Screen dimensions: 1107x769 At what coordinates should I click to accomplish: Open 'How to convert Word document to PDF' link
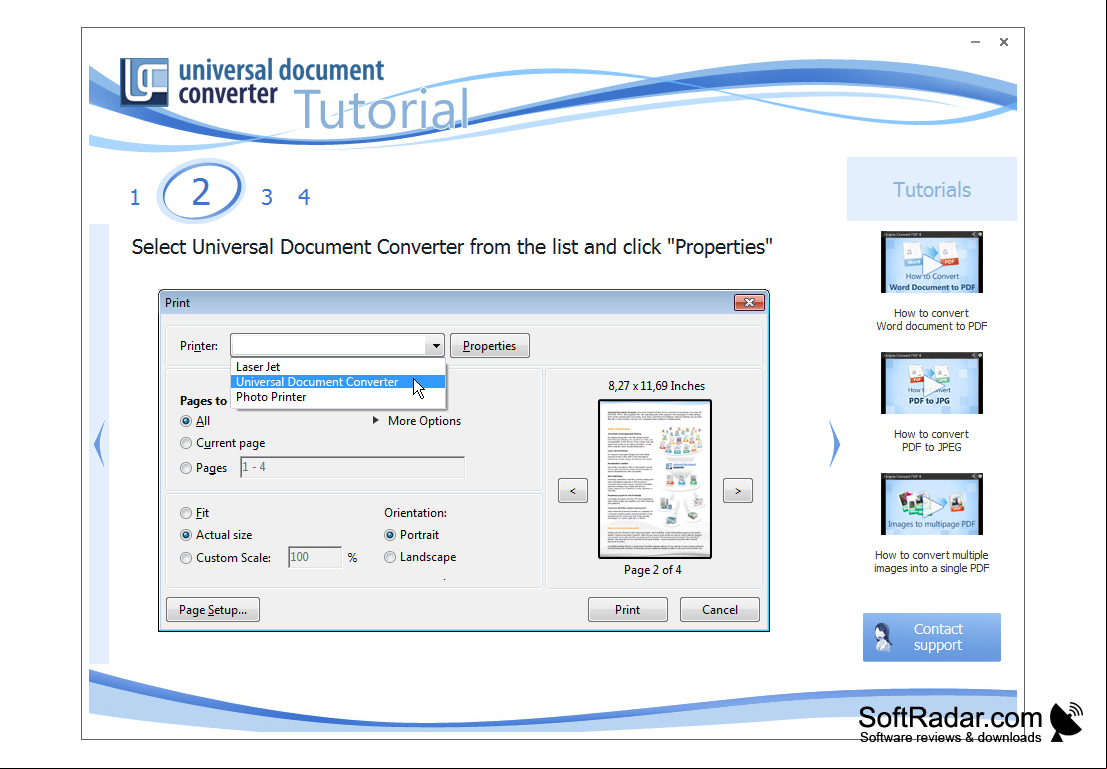pyautogui.click(x=932, y=319)
